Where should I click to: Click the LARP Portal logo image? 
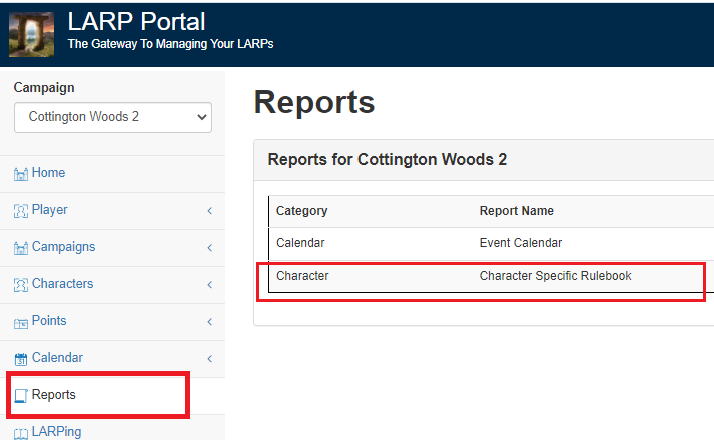pyautogui.click(x=31, y=34)
